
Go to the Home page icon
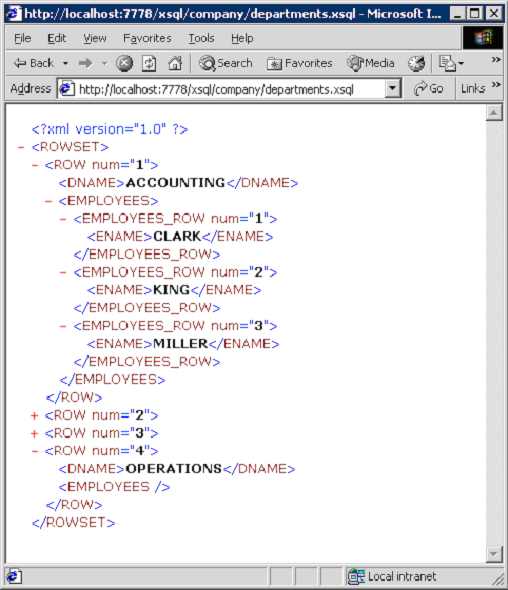tap(175, 63)
